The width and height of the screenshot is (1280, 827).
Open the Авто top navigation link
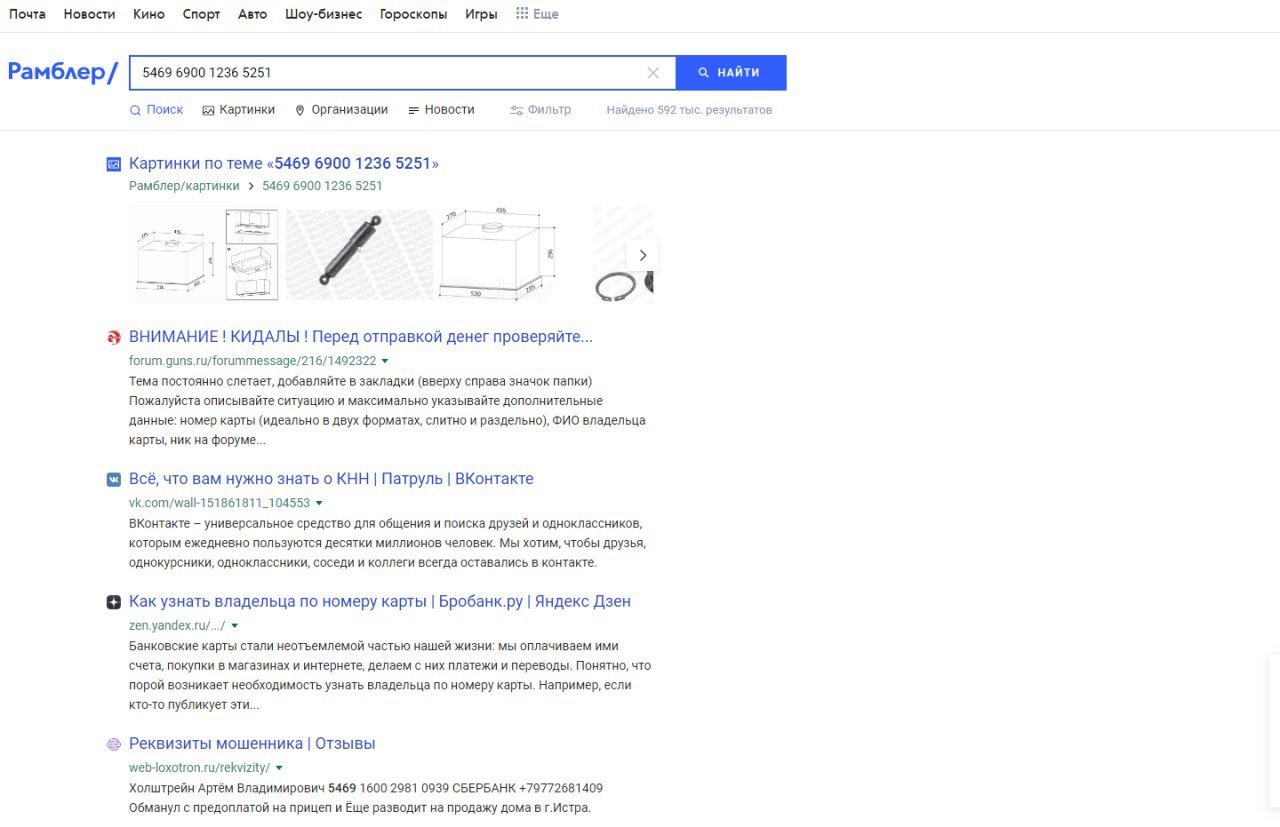[253, 14]
